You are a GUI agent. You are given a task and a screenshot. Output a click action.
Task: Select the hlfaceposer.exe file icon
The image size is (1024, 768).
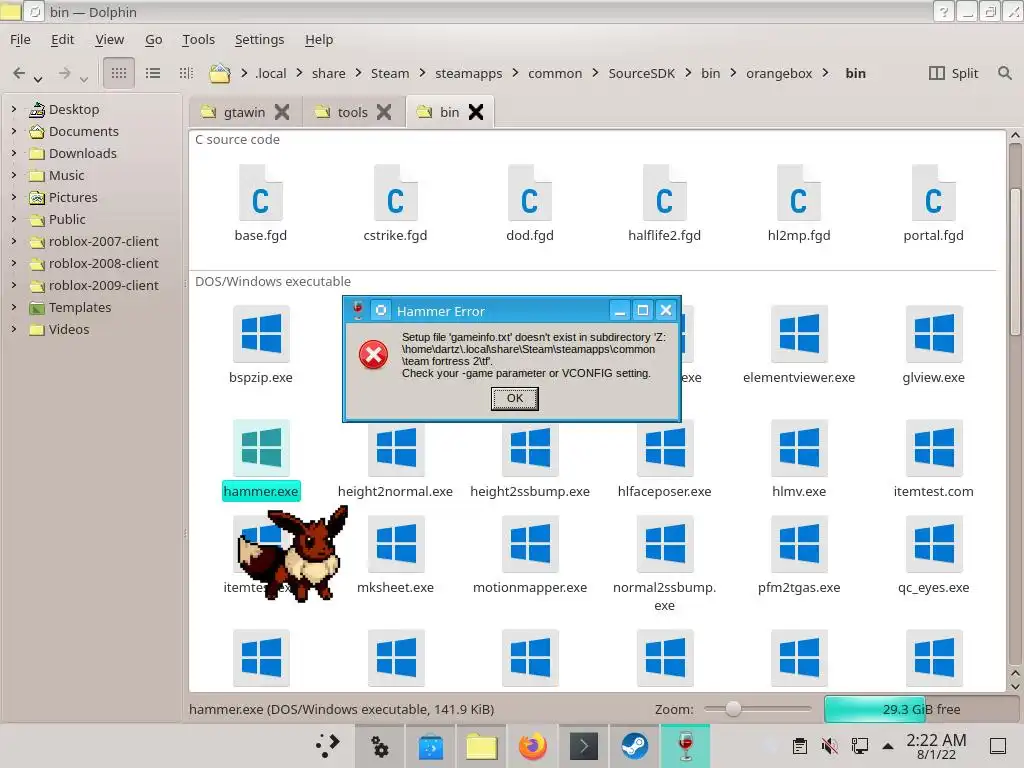665,449
